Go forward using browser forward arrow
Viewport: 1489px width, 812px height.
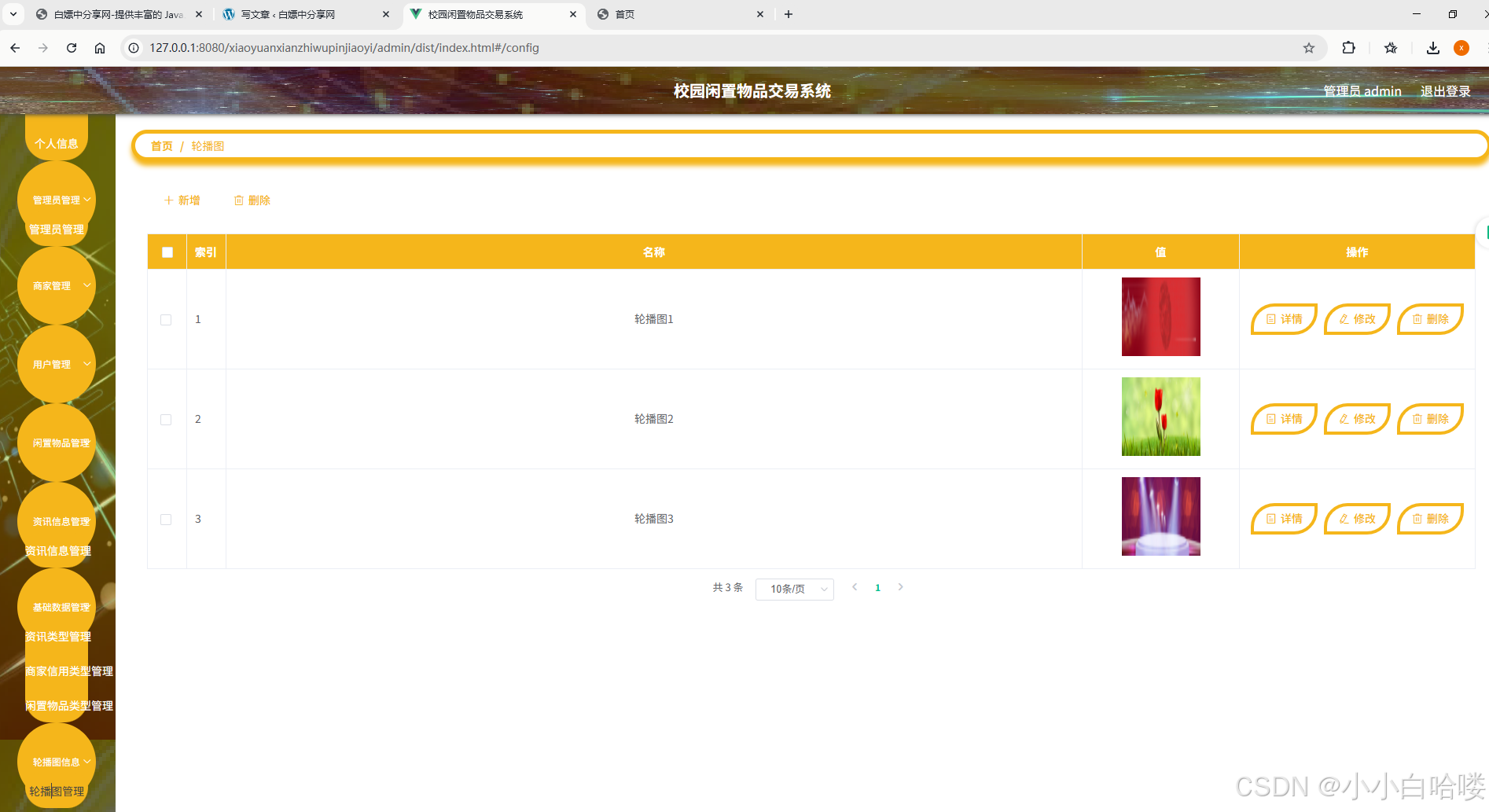(43, 48)
